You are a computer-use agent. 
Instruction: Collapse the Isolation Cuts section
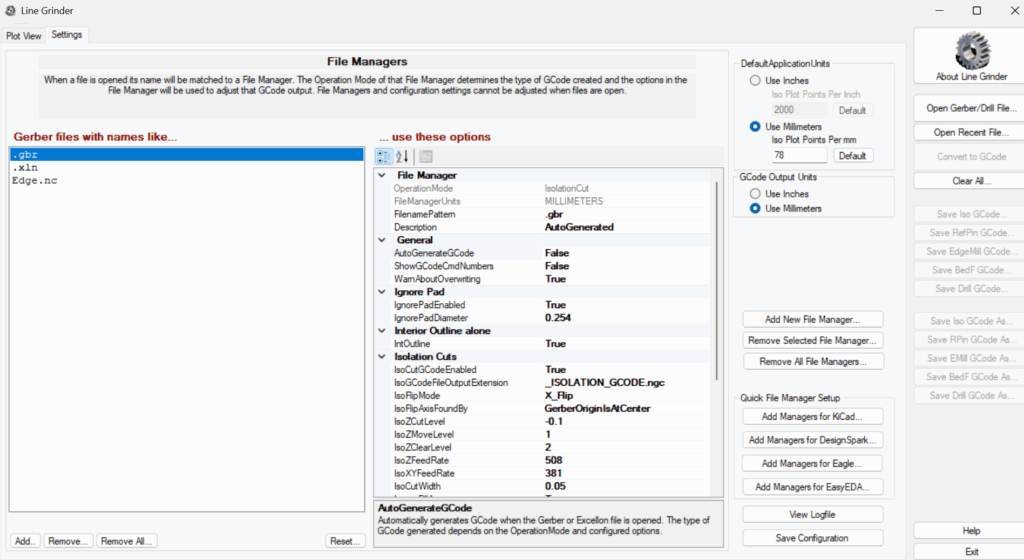(382, 357)
